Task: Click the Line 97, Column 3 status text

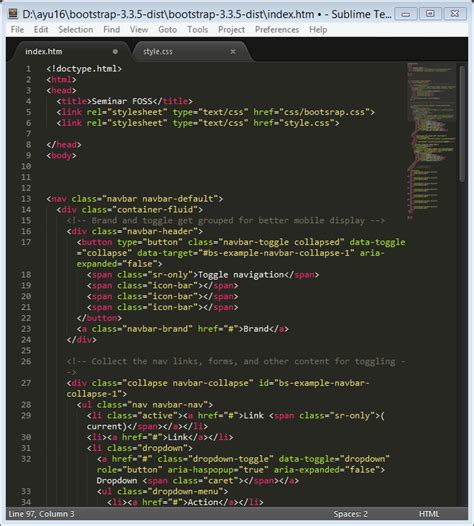Action: coord(41,514)
